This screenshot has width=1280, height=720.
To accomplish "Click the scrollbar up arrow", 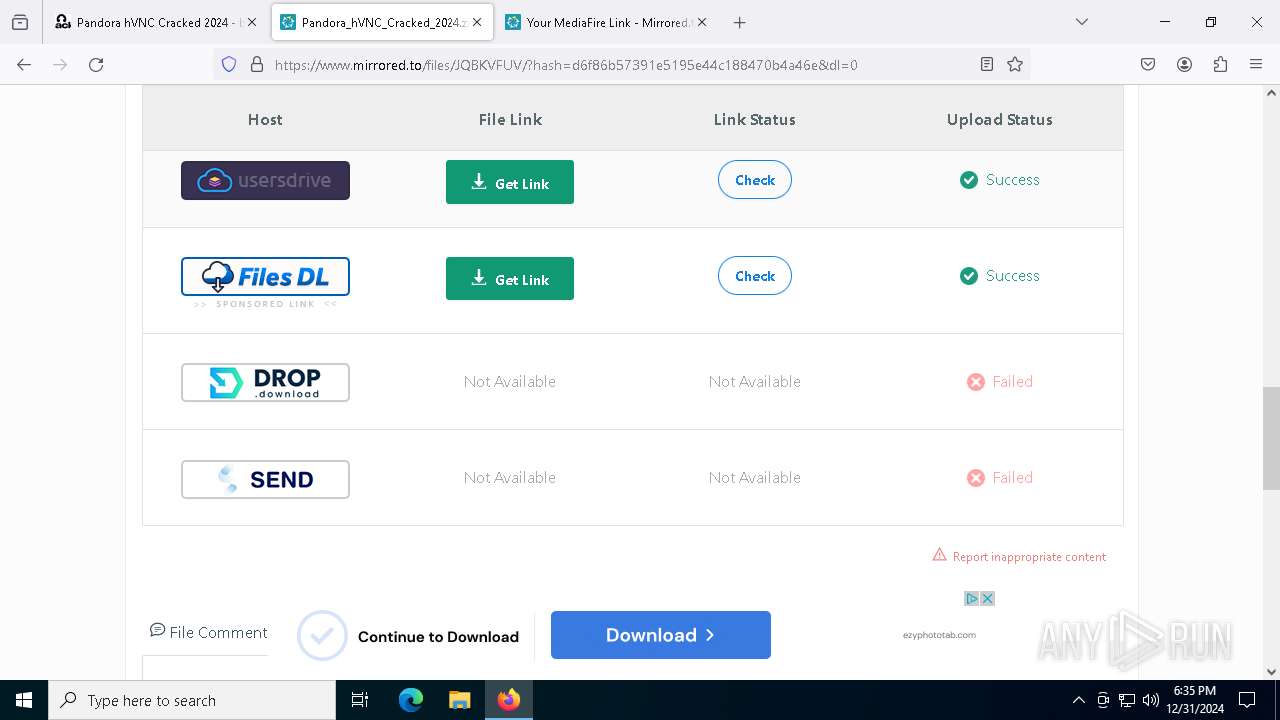I will (x=1271, y=93).
